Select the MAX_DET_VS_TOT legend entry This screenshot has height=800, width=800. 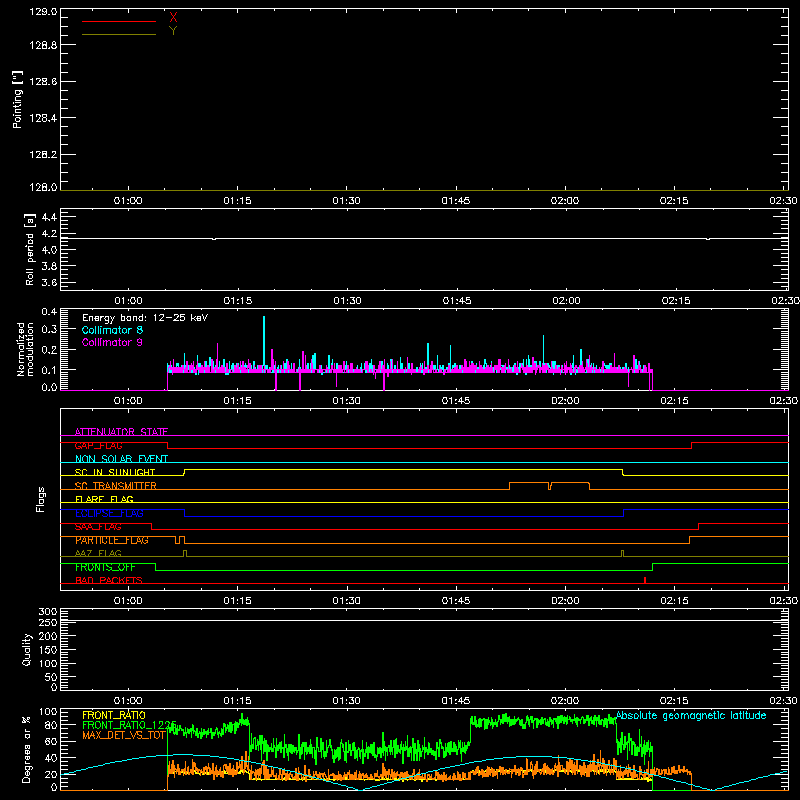click(124, 735)
